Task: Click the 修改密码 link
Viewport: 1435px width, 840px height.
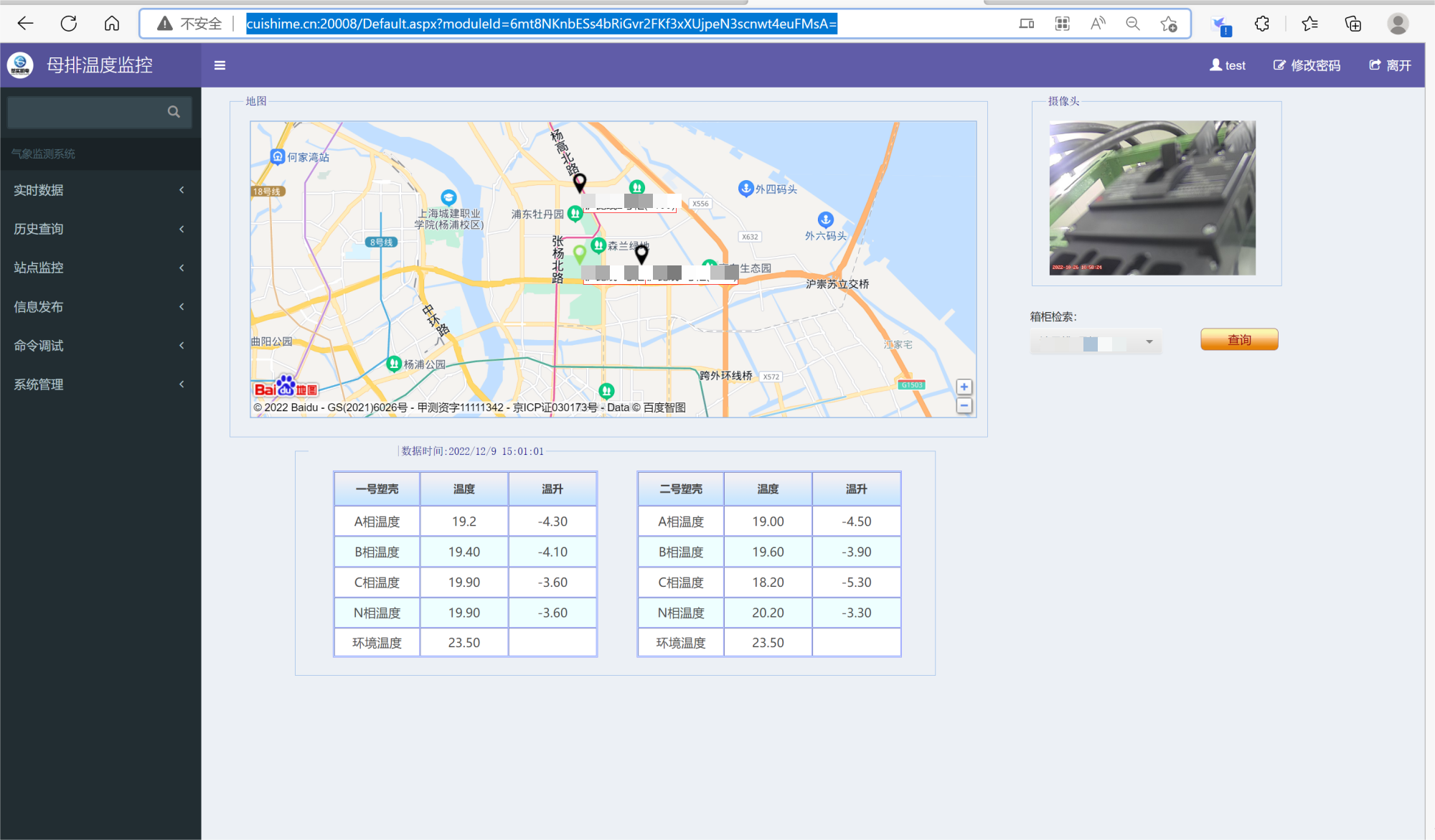Action: point(1307,65)
